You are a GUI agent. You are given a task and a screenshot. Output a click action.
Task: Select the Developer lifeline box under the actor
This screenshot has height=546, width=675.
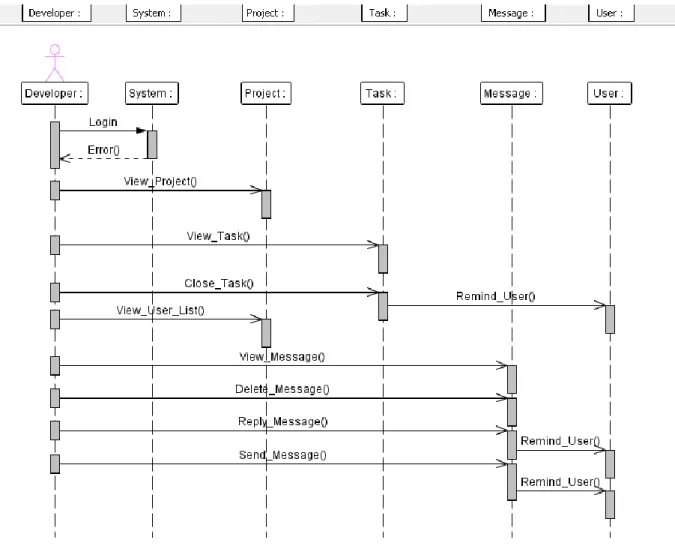[55, 93]
